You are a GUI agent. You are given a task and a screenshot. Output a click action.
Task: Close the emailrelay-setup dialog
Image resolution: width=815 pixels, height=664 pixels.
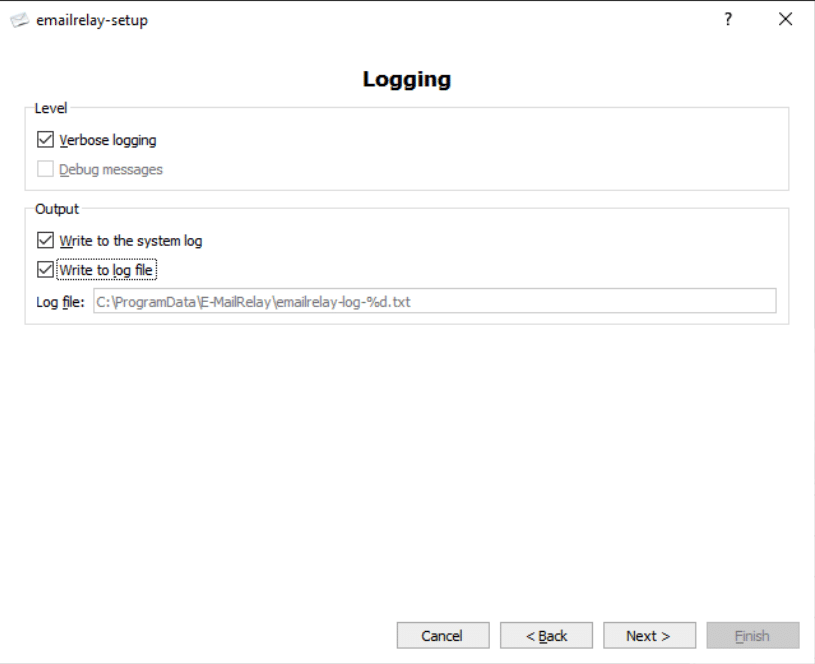(785, 19)
